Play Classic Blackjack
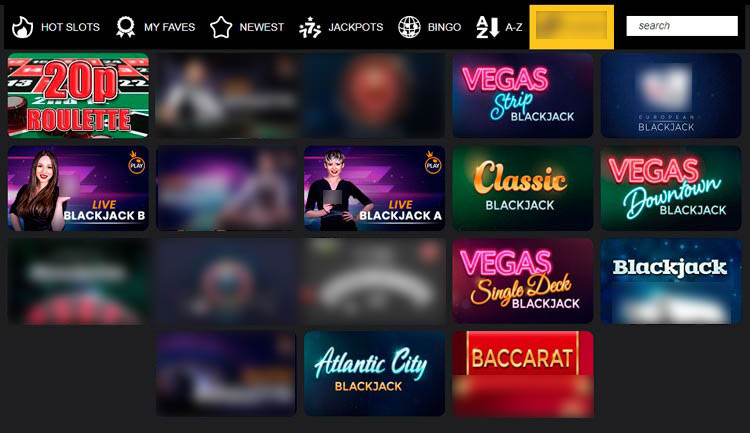The width and height of the screenshot is (750, 433). click(x=523, y=188)
